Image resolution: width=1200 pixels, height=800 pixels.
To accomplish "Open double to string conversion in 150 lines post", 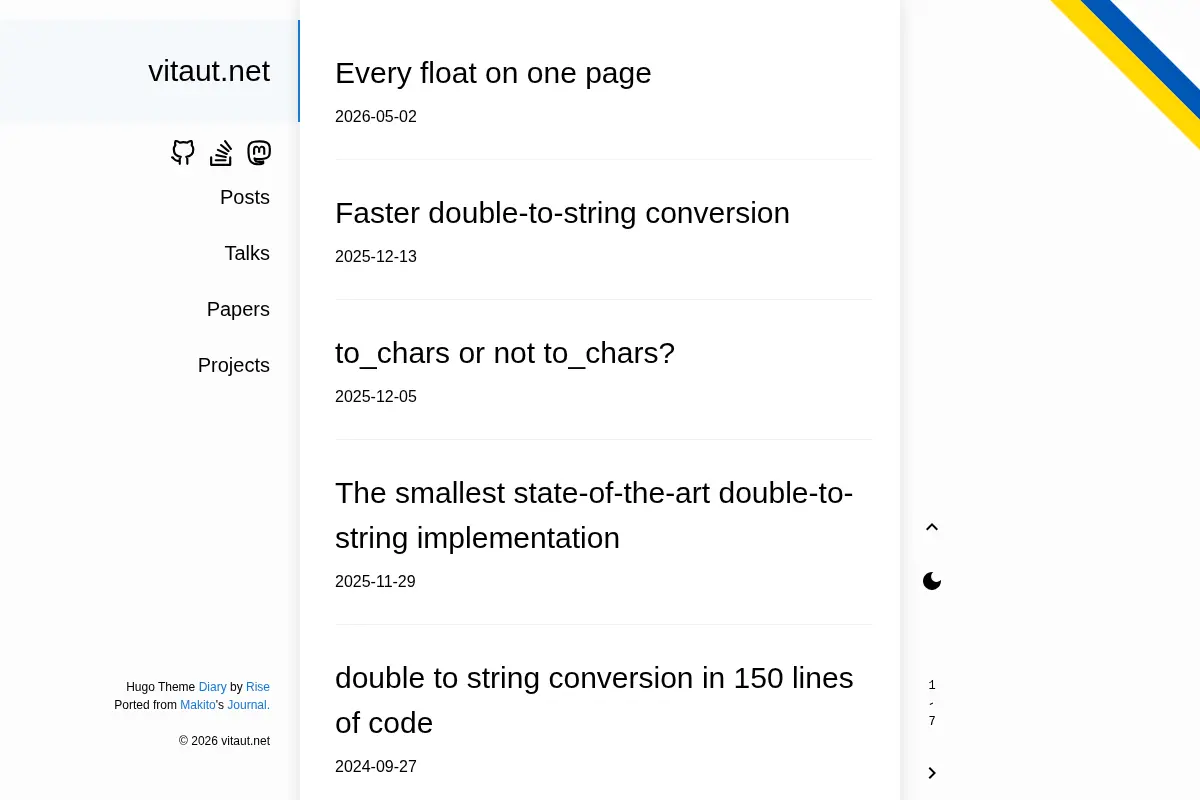I will point(594,700).
